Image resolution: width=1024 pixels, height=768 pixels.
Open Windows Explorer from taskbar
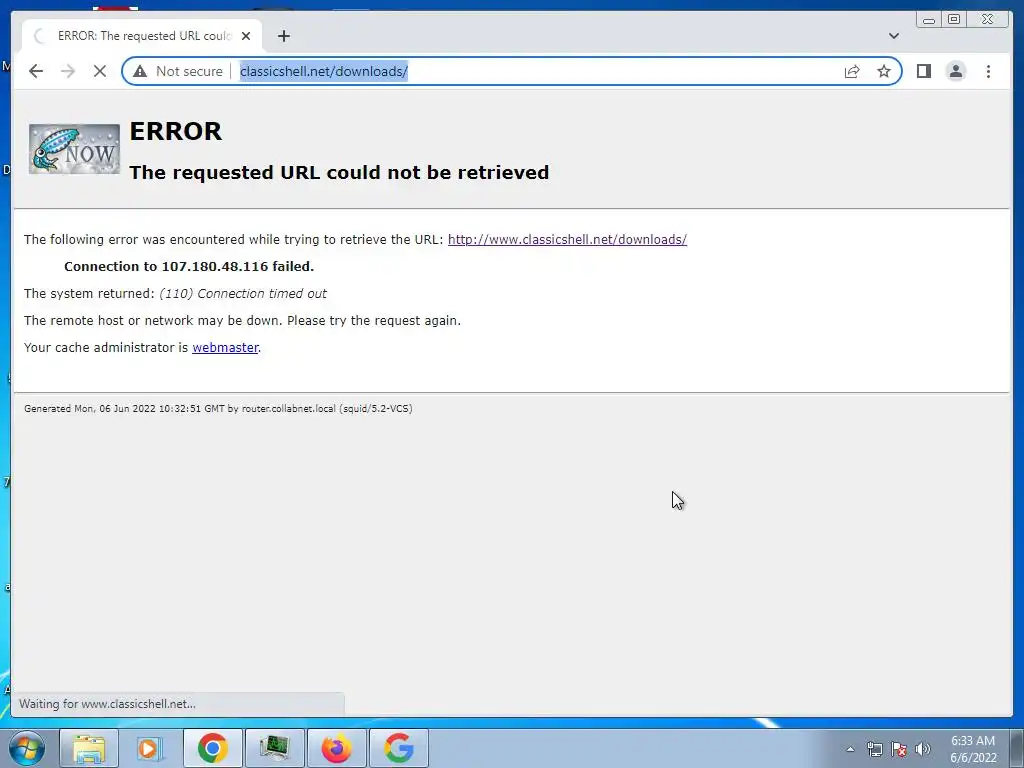(89, 748)
